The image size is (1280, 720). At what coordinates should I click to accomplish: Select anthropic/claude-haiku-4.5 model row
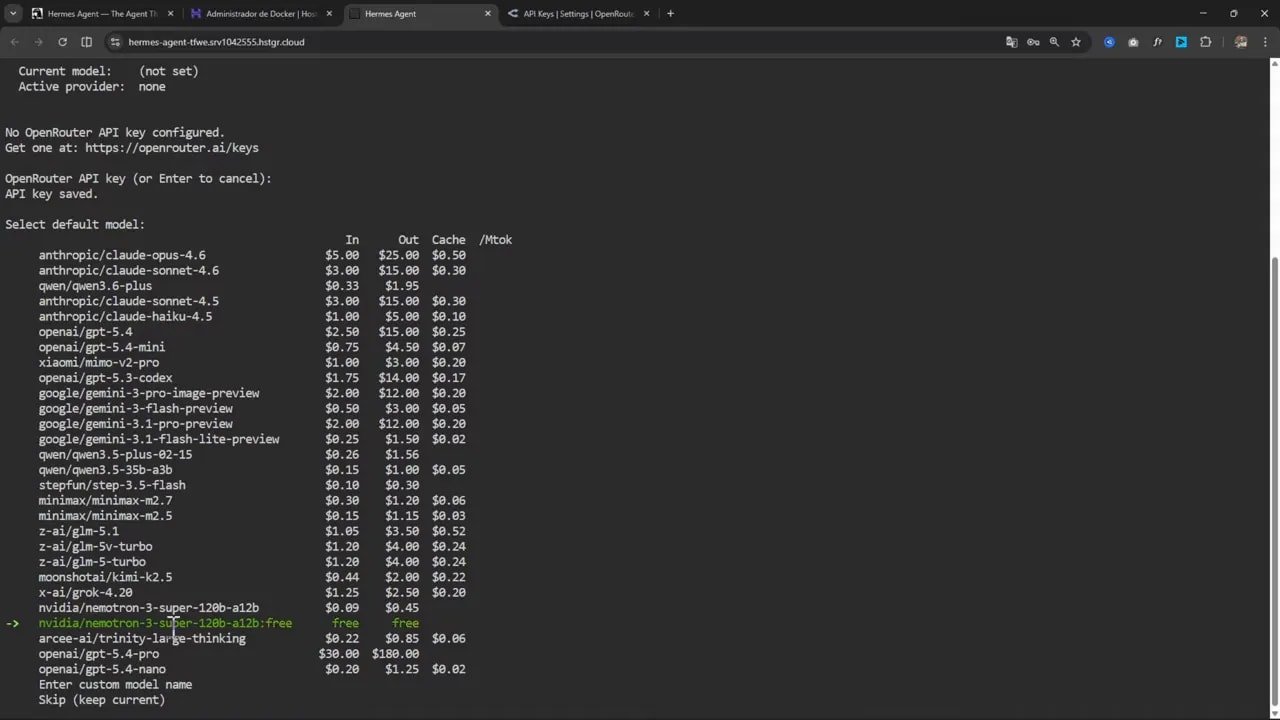coord(252,316)
